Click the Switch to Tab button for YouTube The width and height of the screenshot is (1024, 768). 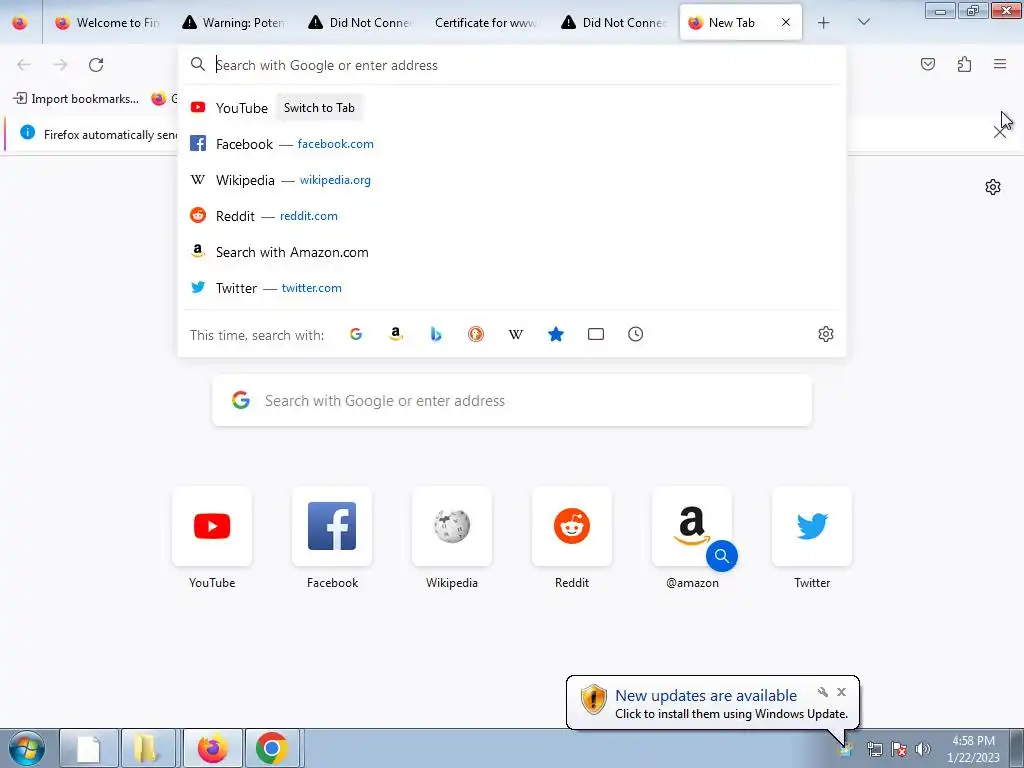(x=319, y=108)
